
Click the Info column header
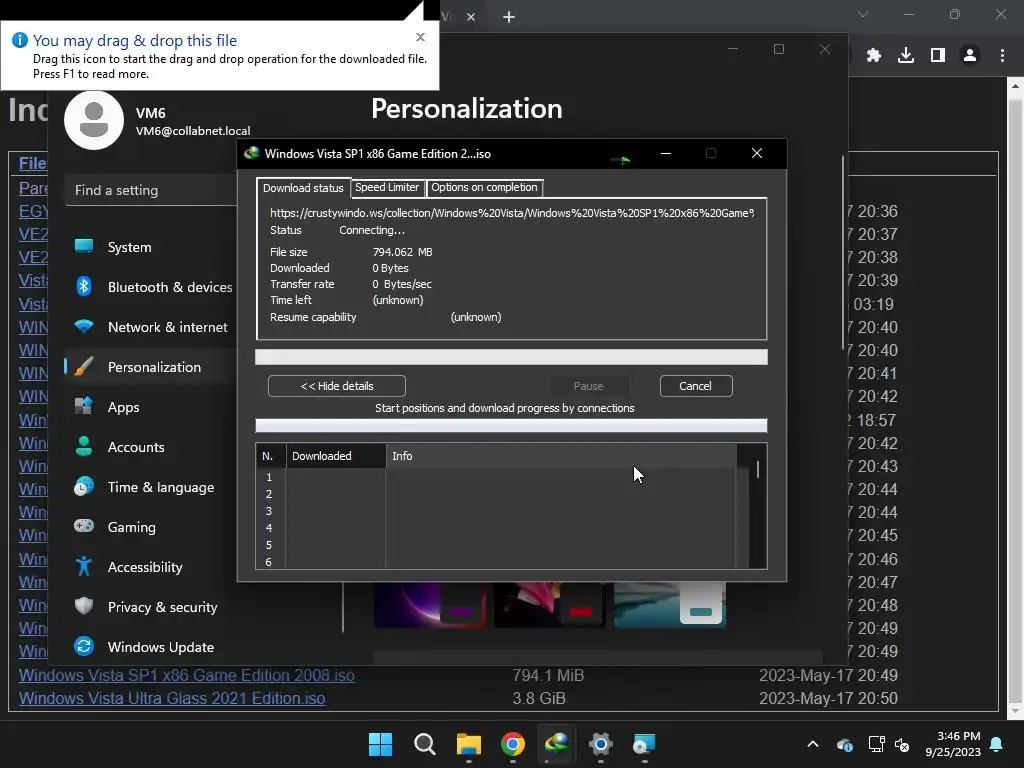[562, 456]
